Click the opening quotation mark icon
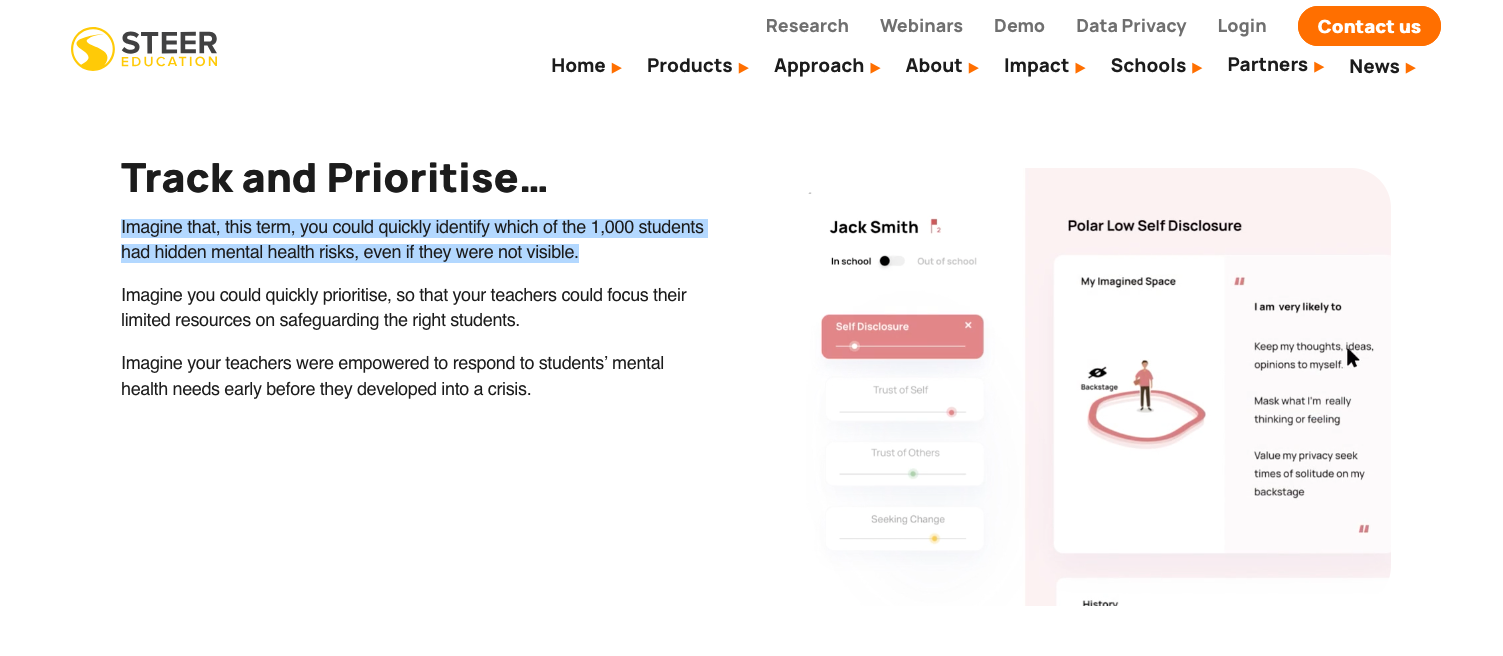The image size is (1503, 656). point(1240,282)
